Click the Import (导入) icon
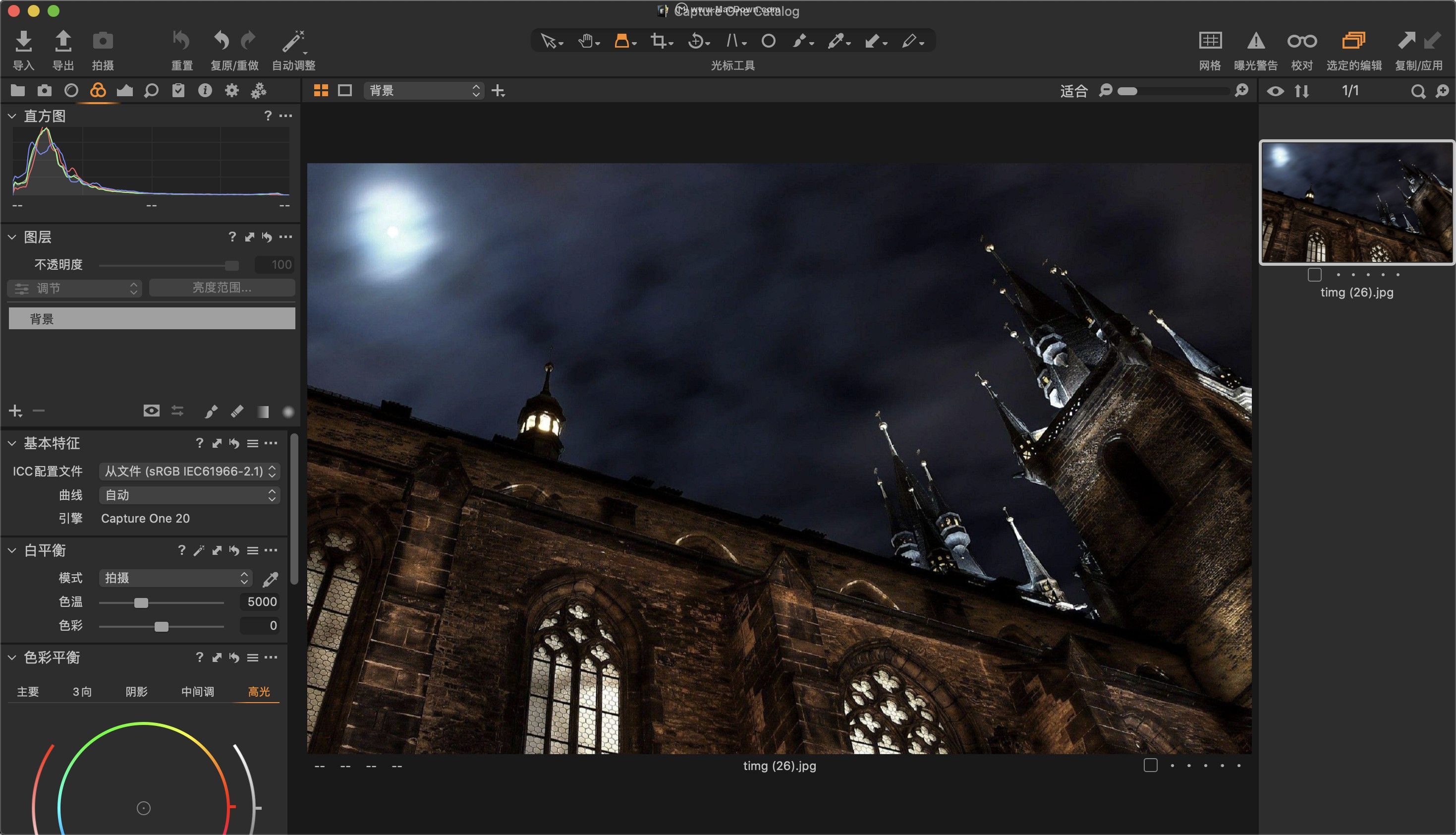 [x=23, y=41]
